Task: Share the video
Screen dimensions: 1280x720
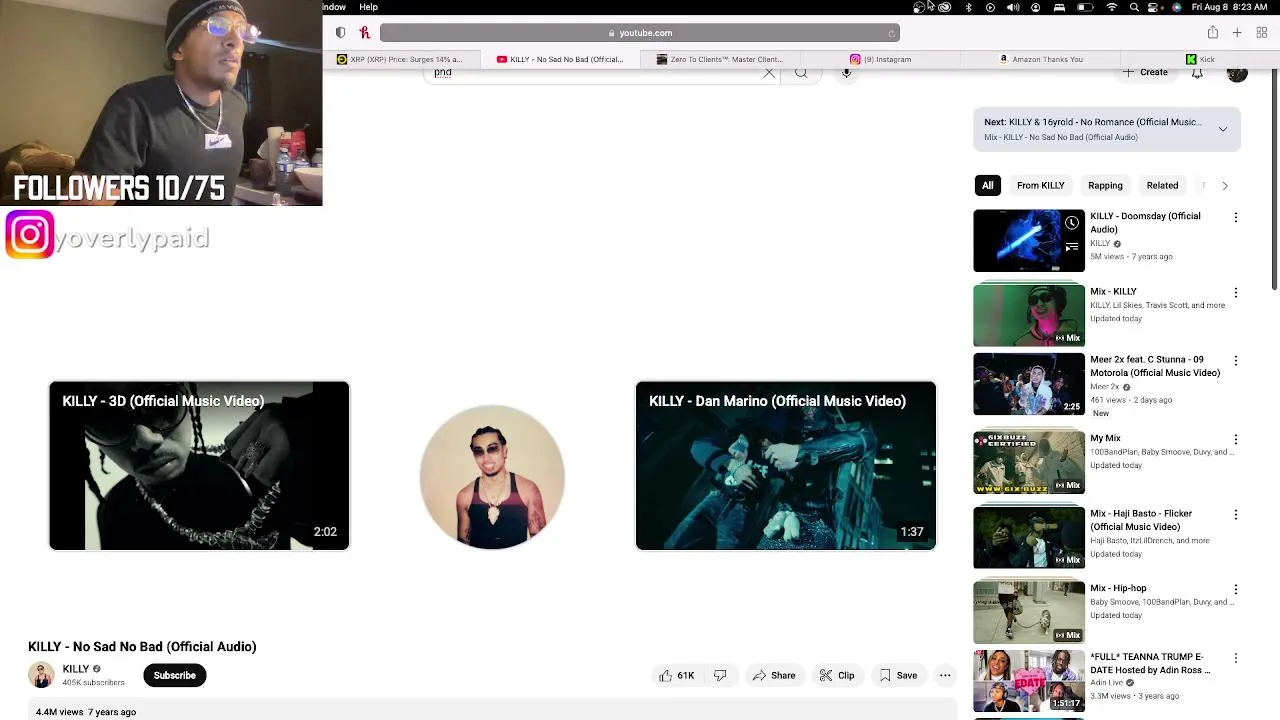Action: click(774, 676)
